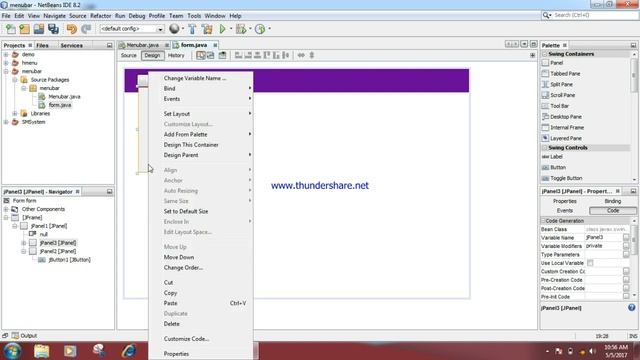Undo the last action from the toolbar
The image size is (640, 360).
pyautogui.click(x=71, y=29)
